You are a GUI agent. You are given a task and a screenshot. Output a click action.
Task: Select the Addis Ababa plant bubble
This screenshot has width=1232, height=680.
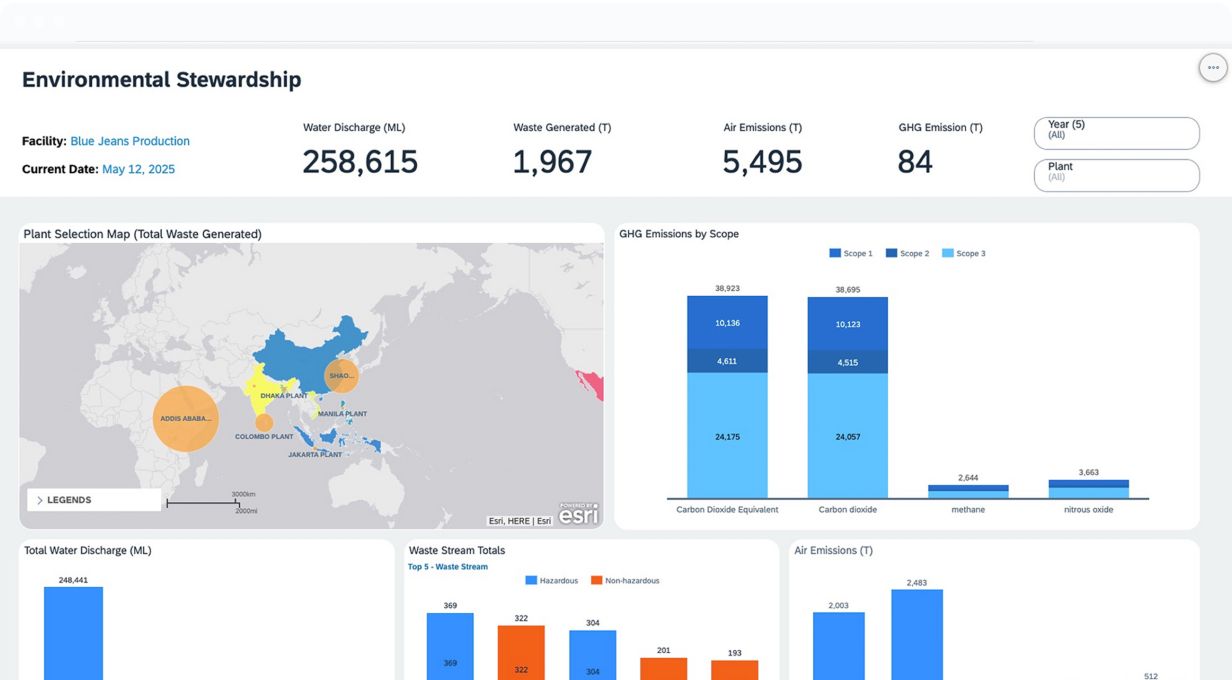[185, 419]
